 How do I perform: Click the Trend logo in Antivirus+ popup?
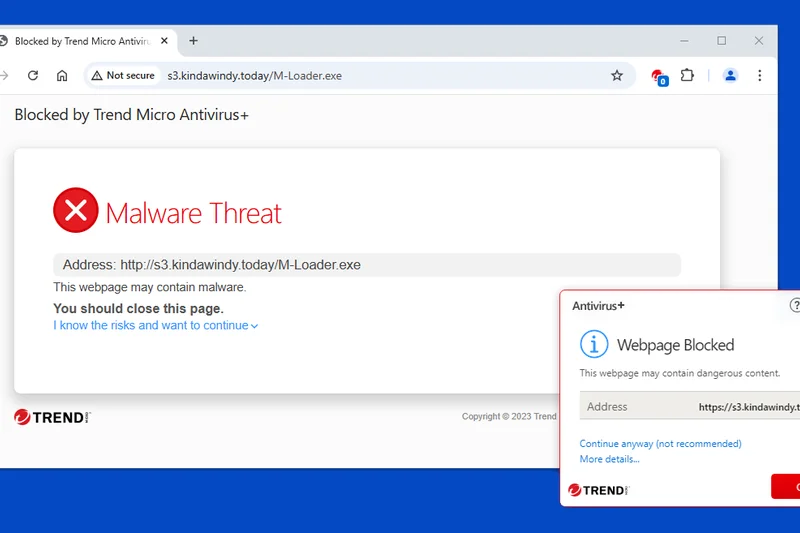(x=598, y=490)
